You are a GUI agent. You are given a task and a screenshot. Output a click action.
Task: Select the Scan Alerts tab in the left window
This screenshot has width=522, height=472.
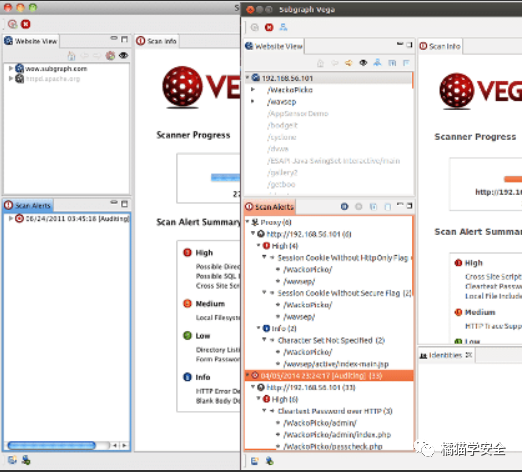tap(28, 205)
